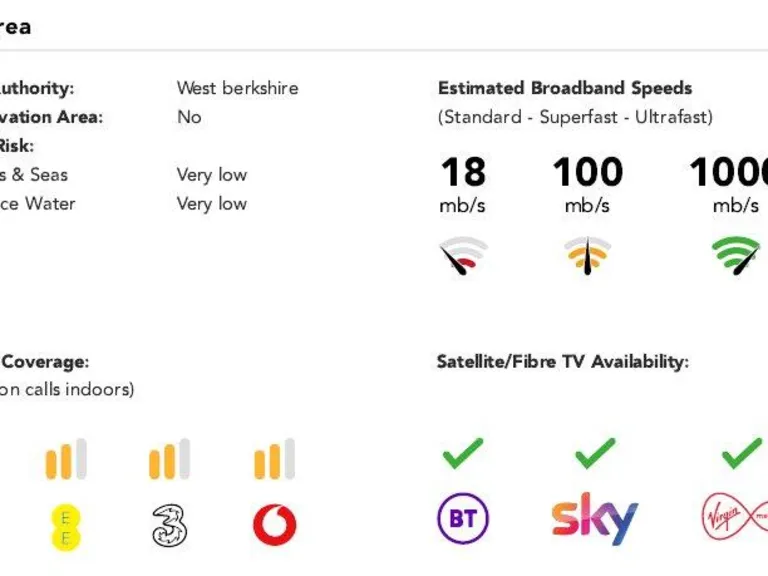Screen dimensions: 768x576
Task: Click the BT logo
Action: 463,519
